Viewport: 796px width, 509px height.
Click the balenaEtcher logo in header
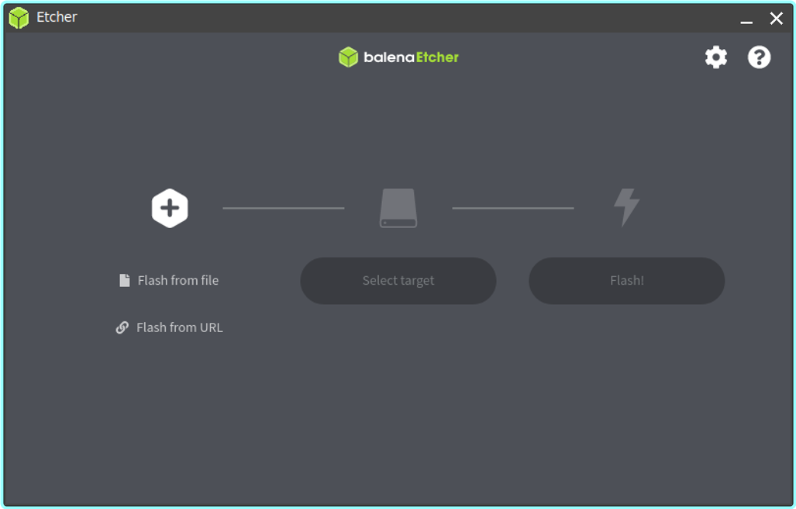coord(399,57)
